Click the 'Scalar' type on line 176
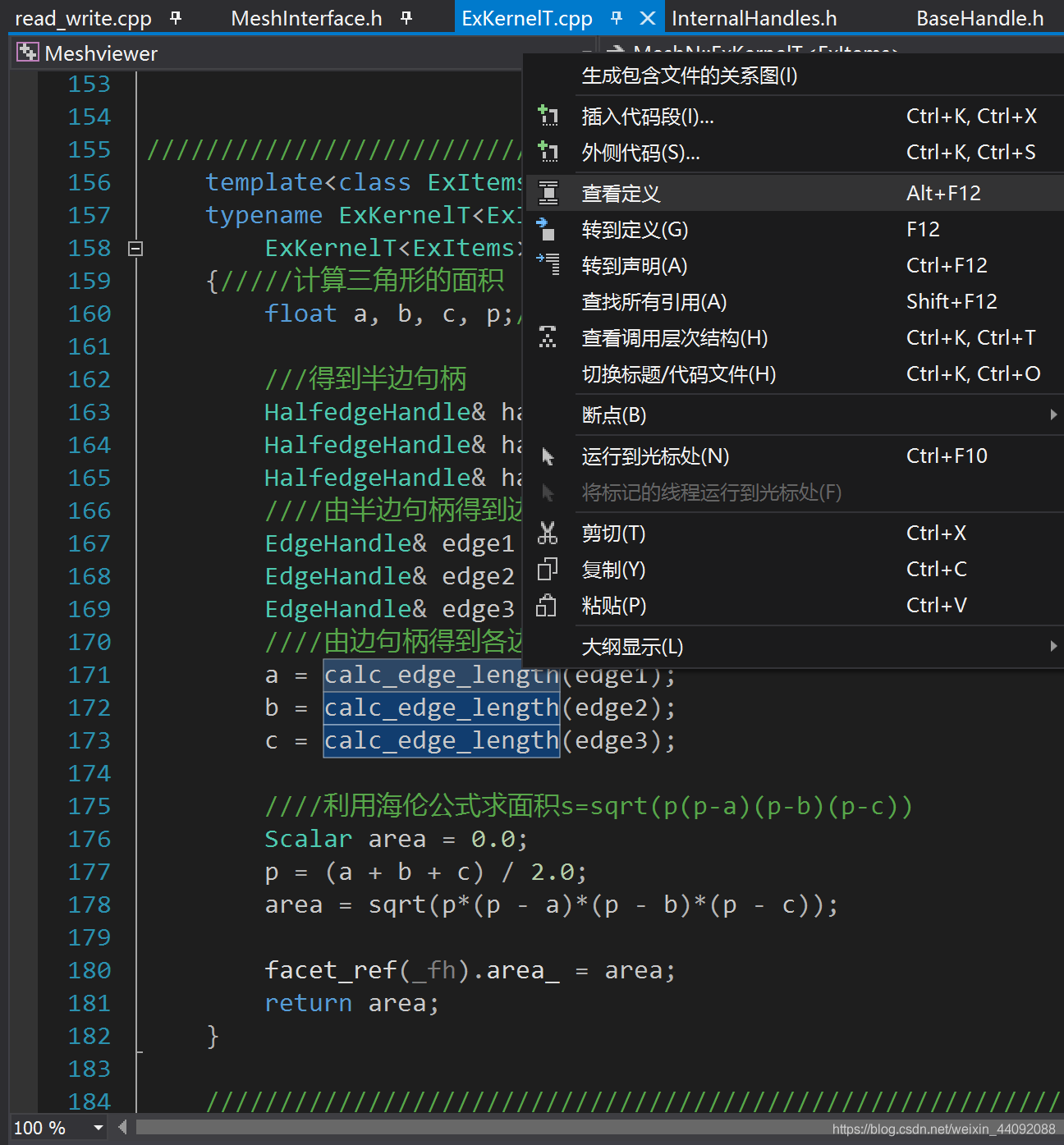The height and width of the screenshot is (1145, 1064). pyautogui.click(x=309, y=839)
